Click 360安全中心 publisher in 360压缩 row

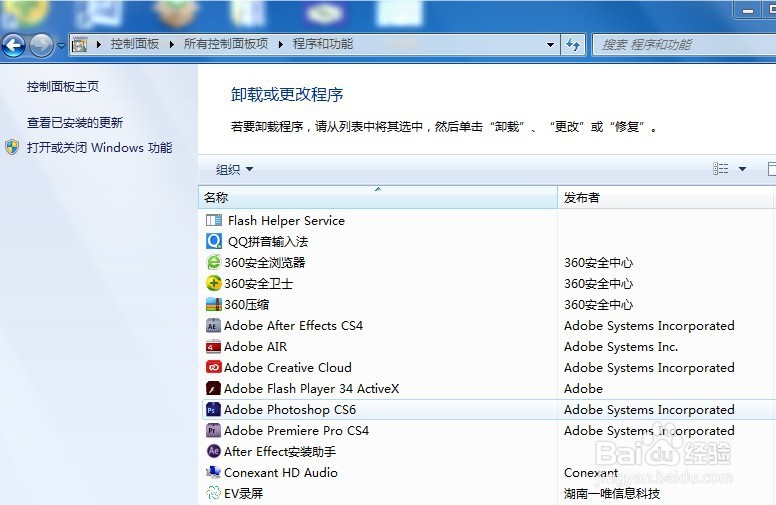(x=599, y=304)
